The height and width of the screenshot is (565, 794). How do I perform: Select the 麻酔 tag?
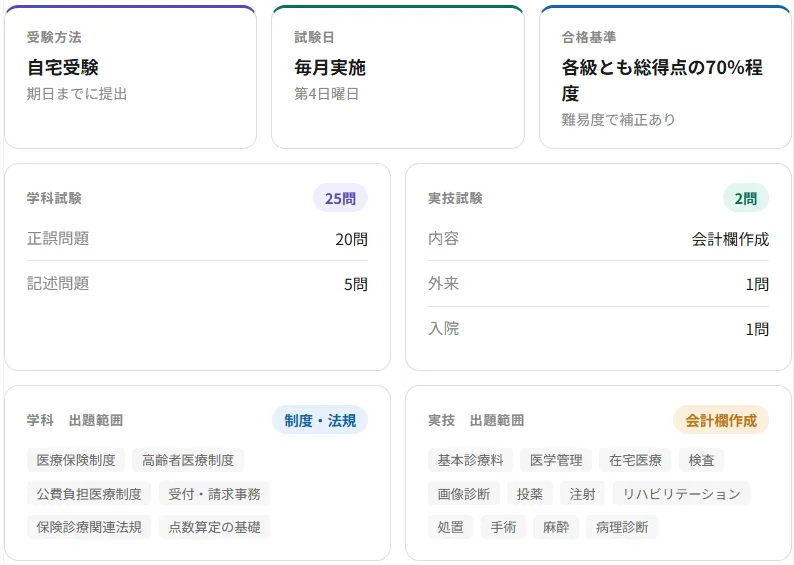point(556,527)
